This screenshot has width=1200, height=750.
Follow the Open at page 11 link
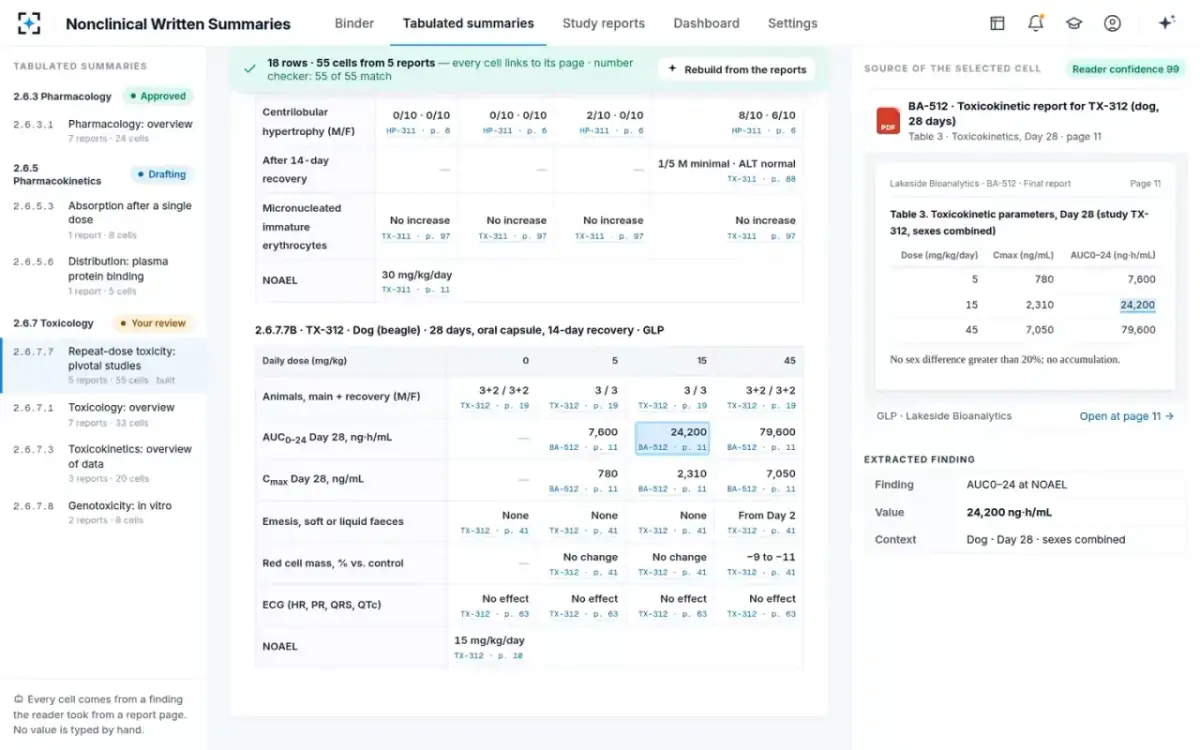pos(1126,416)
